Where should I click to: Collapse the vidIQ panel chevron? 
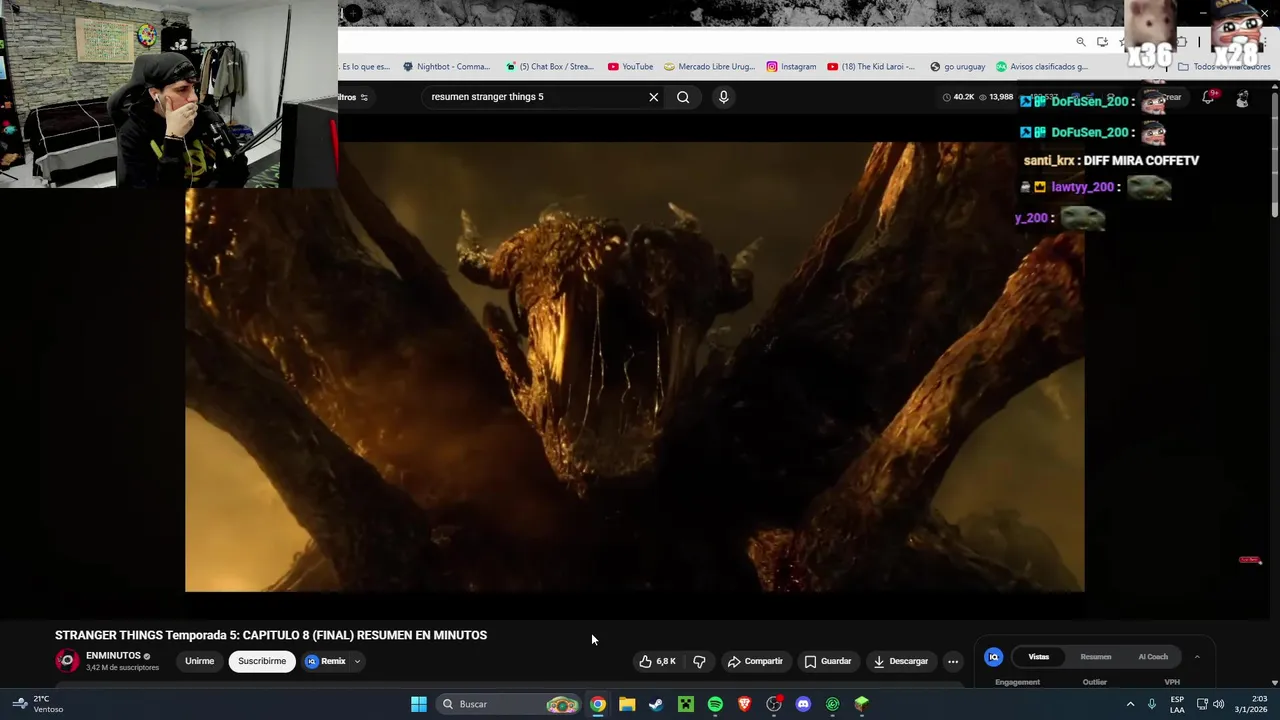(1197, 657)
